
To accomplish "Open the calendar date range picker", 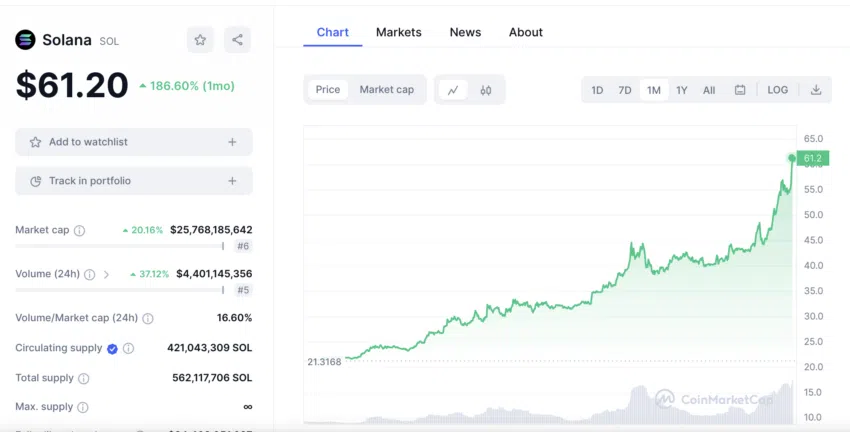I will pyautogui.click(x=740, y=90).
